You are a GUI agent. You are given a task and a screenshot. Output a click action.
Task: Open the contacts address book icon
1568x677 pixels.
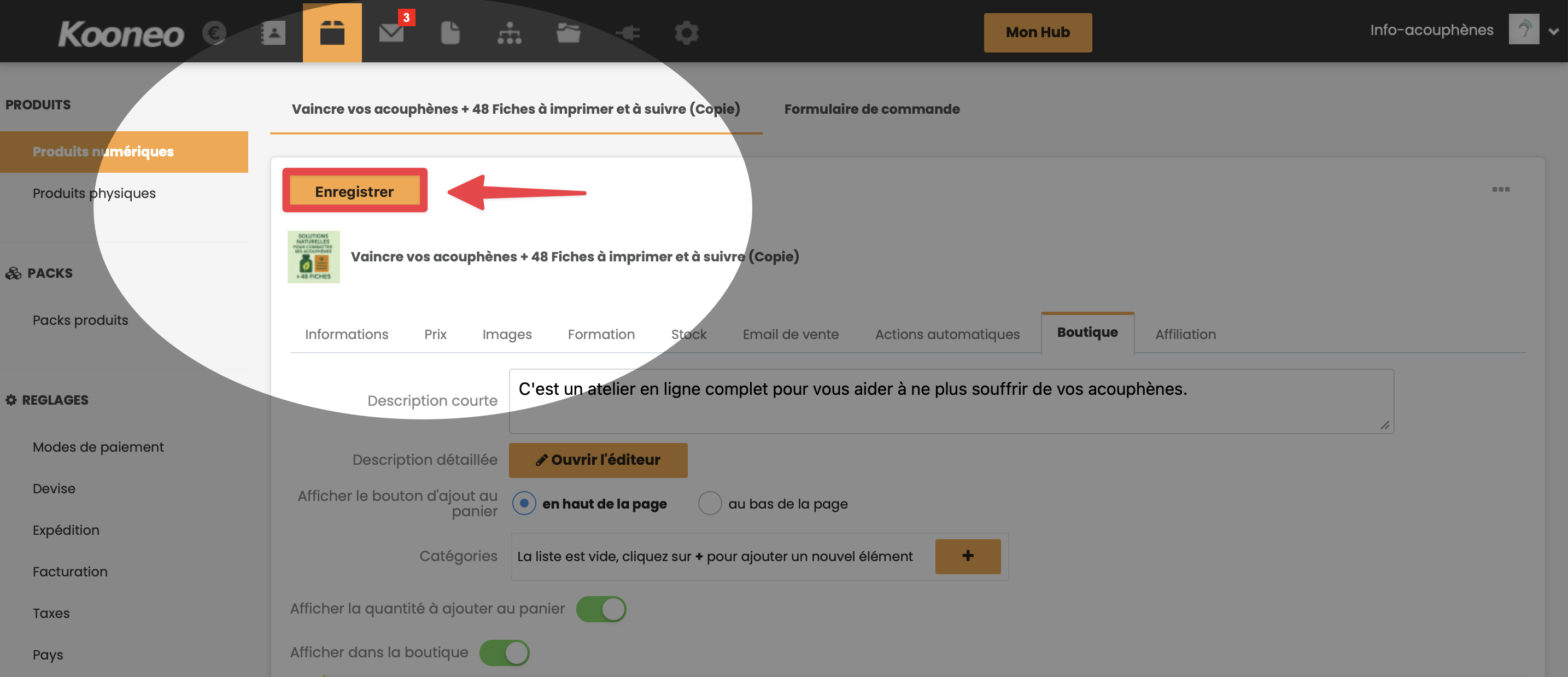[273, 33]
